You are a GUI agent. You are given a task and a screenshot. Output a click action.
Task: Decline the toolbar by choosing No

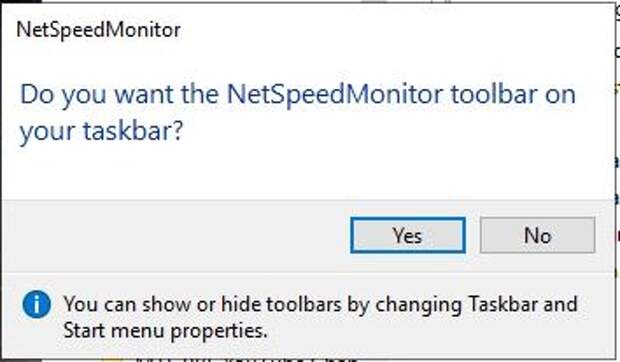tap(537, 235)
